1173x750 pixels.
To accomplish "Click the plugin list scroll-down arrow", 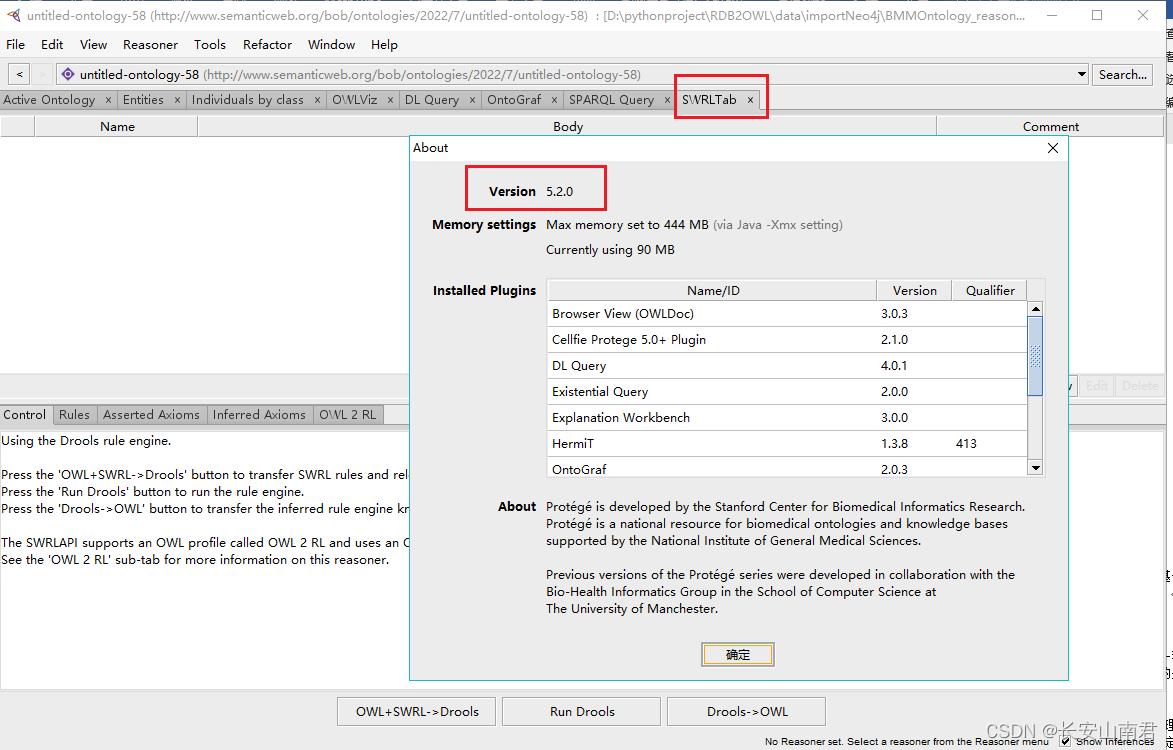I will 1035,468.
